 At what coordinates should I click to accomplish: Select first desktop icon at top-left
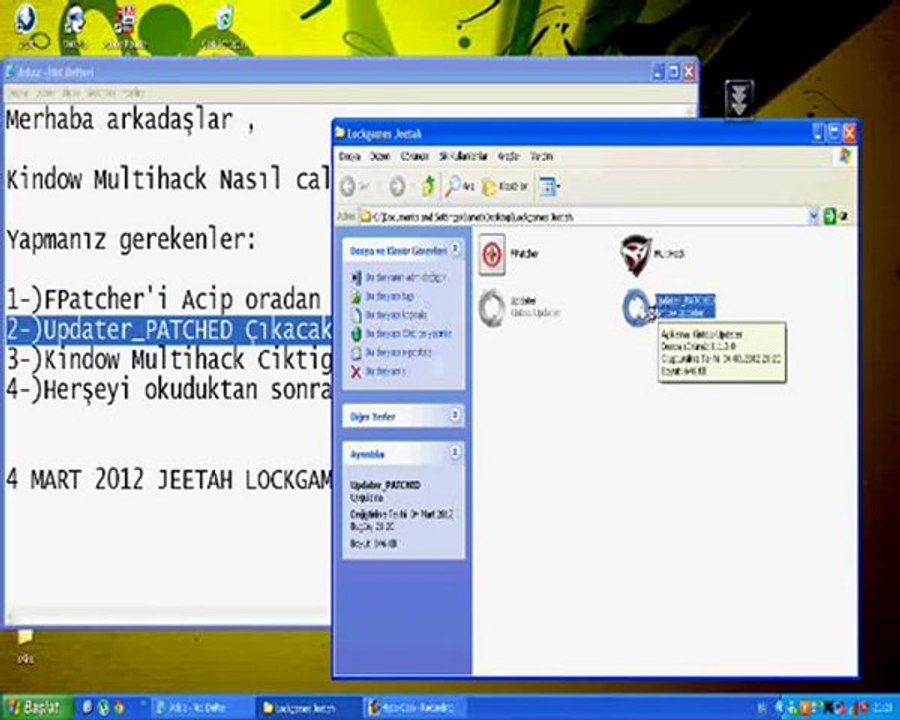point(26,26)
